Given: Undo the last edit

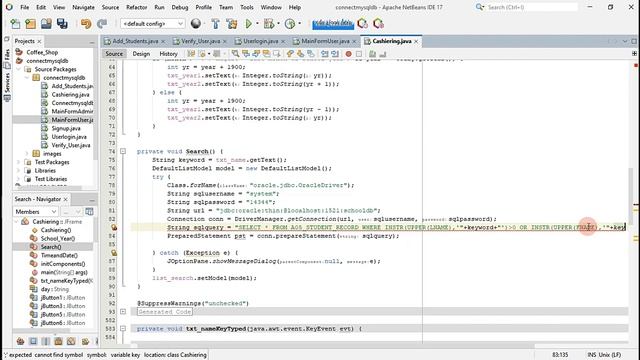Looking at the screenshot, I should tap(86, 24).
